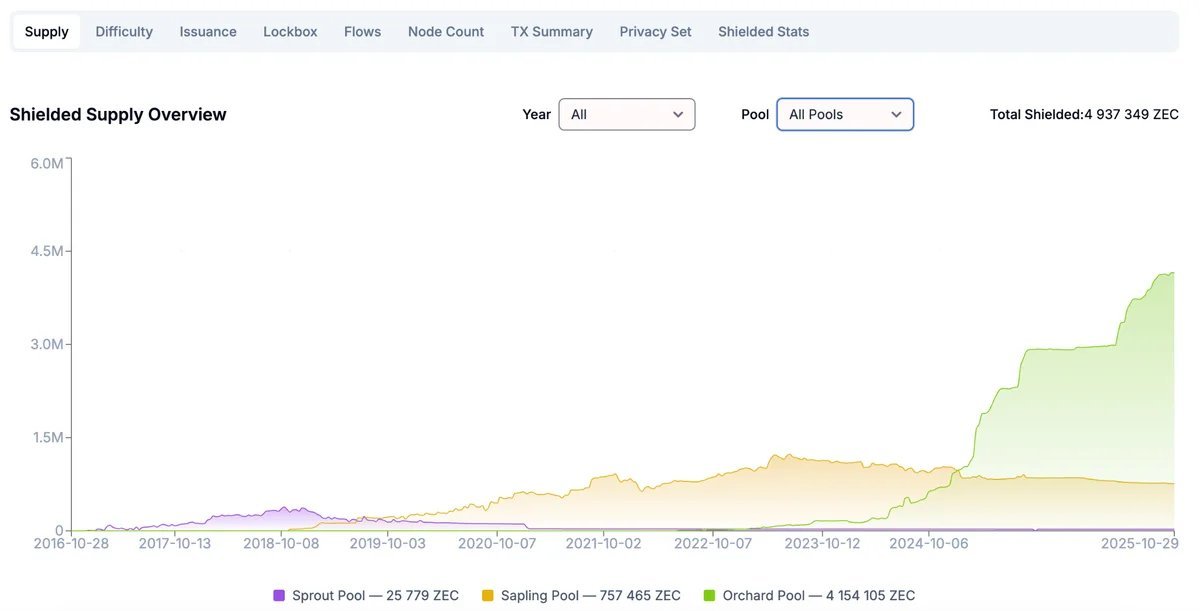Switch to the Lockbox tab
This screenshot has height=611, width=1200.
pos(290,32)
